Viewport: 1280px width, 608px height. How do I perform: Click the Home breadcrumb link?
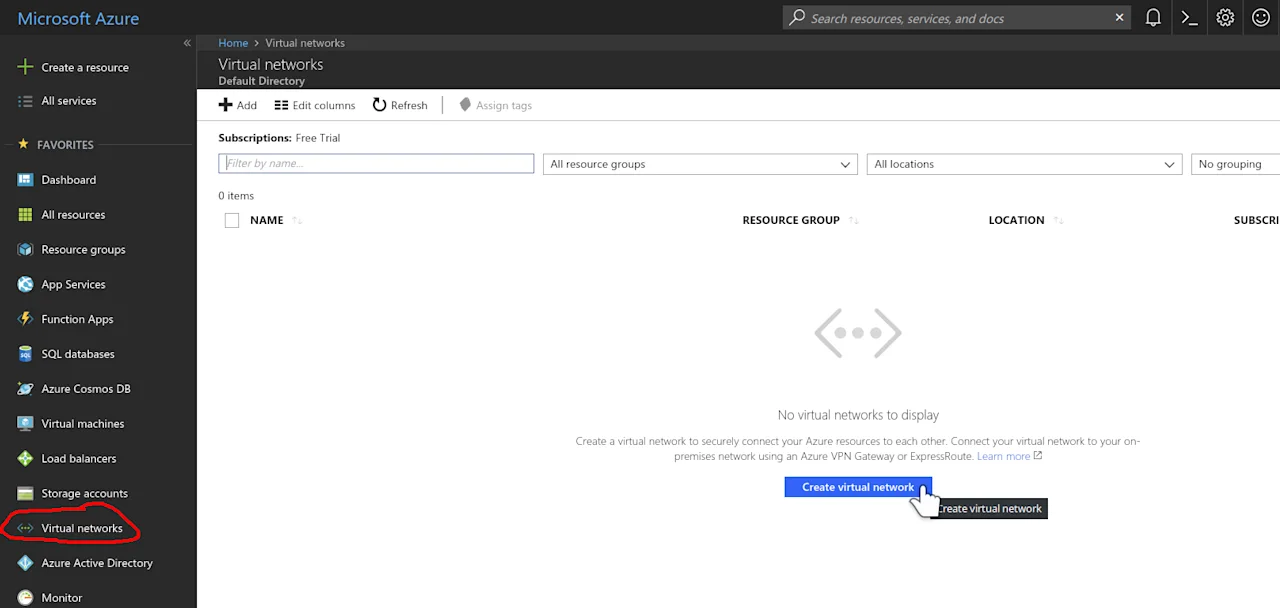tap(233, 43)
